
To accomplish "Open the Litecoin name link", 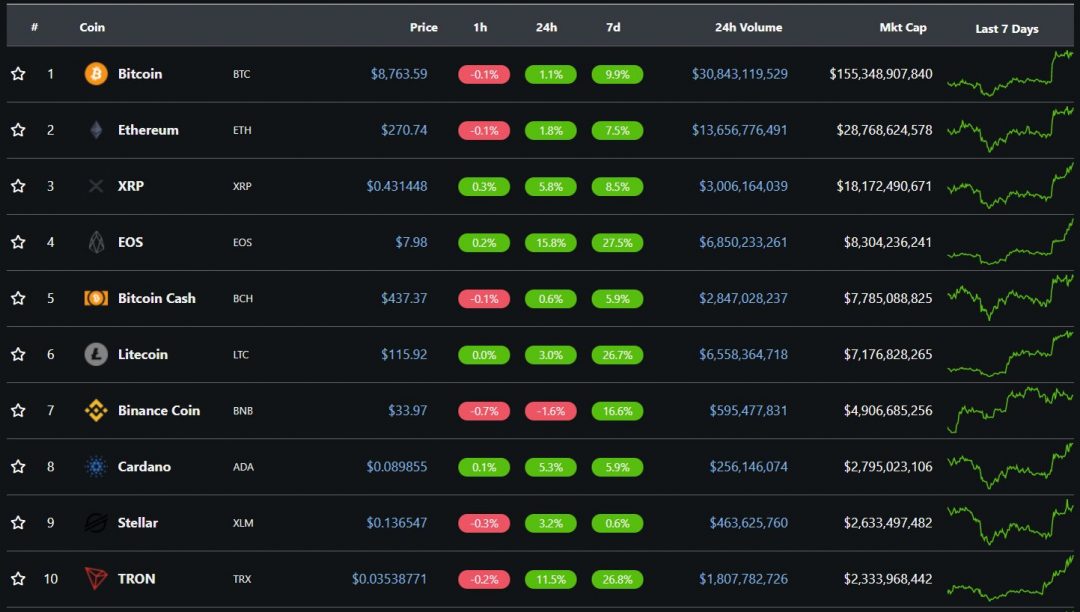I will point(143,354).
